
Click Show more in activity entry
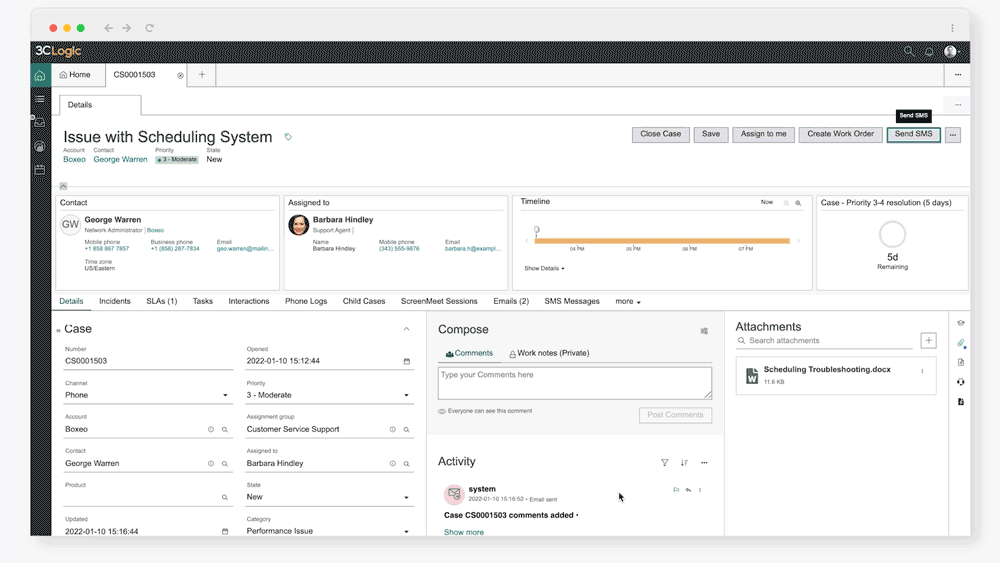464,532
